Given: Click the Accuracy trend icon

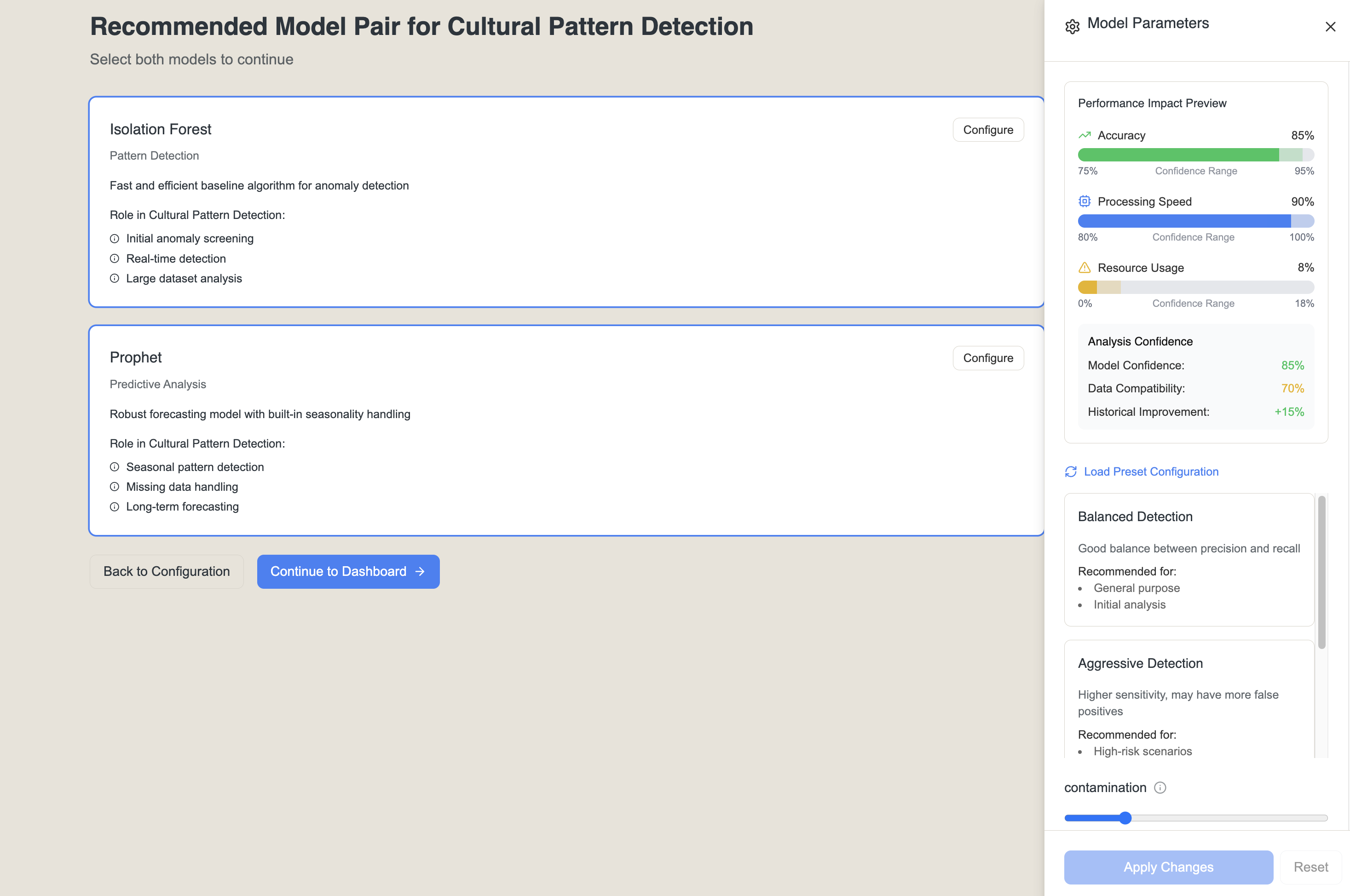Looking at the screenshot, I should pos(1084,135).
